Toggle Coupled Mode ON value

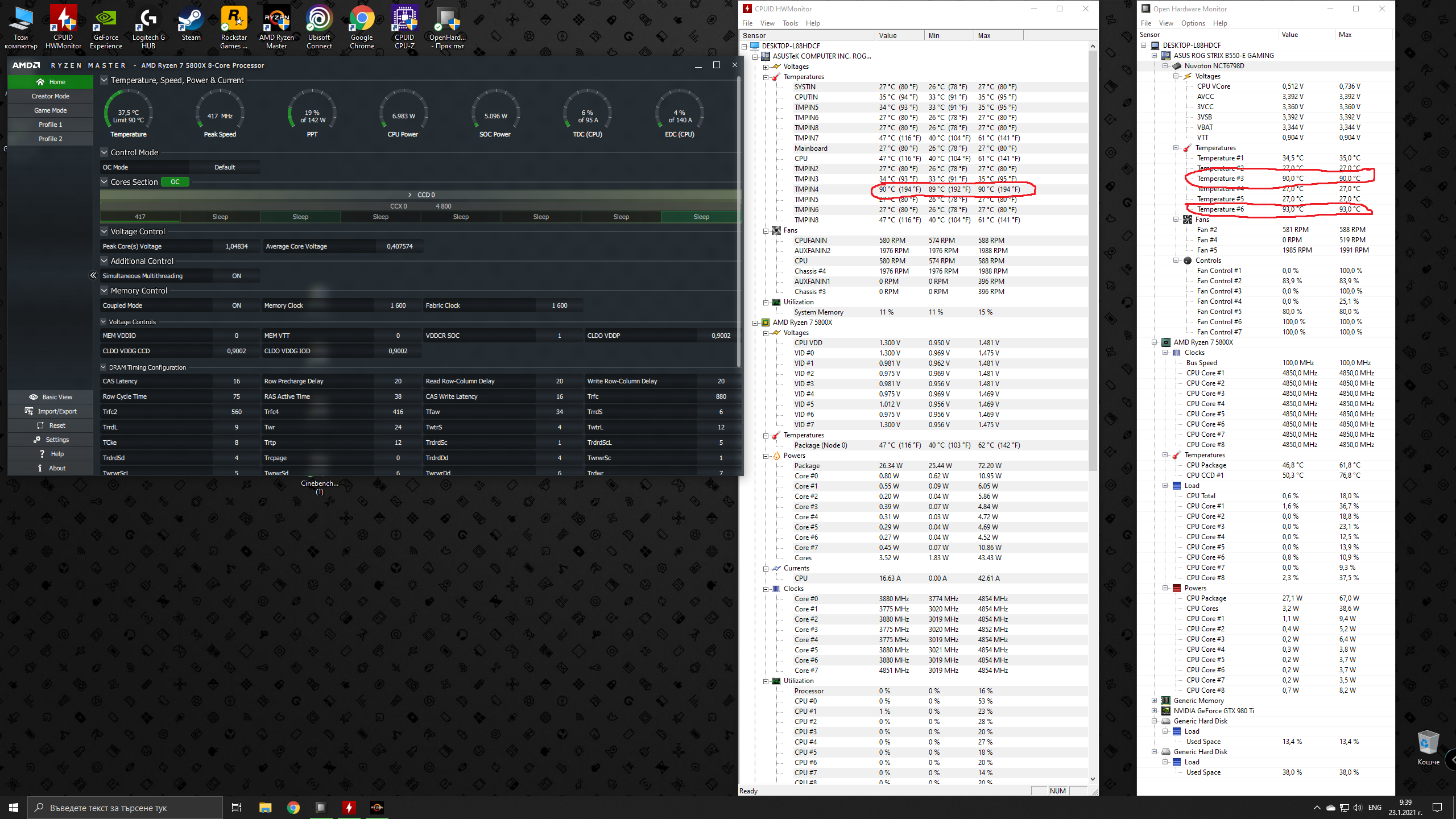pos(236,305)
